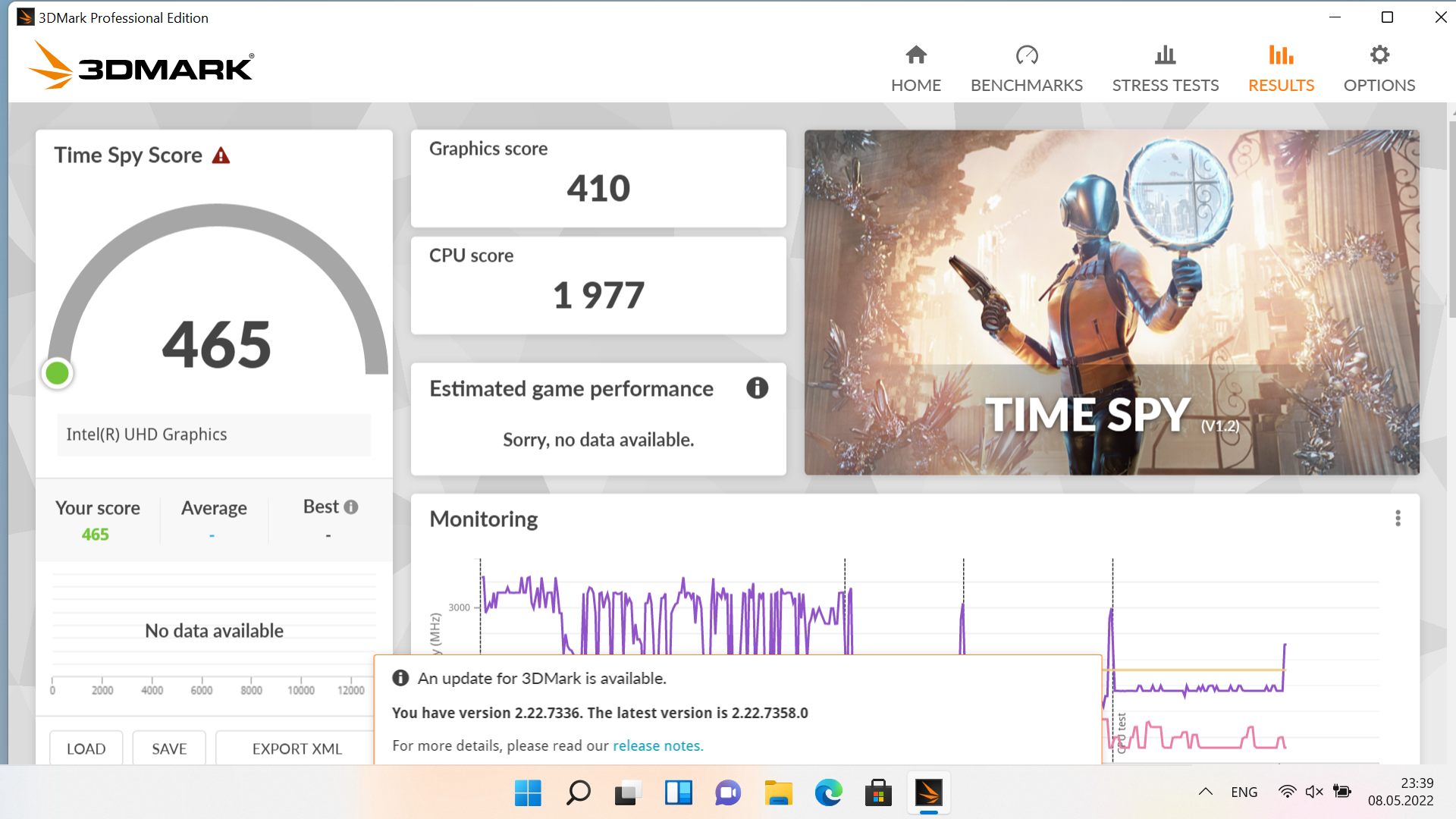Click info icon beside Estimated game performance
The height and width of the screenshot is (819, 1456).
tap(757, 388)
